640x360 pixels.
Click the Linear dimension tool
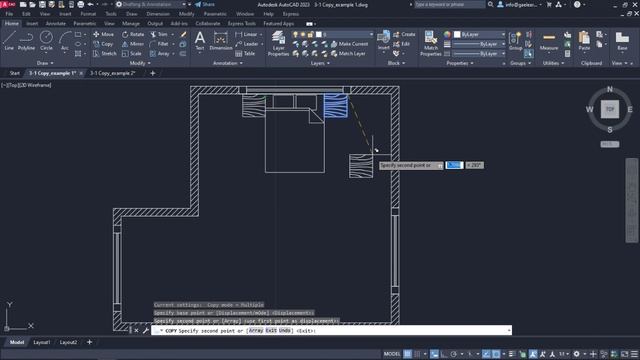246,34
